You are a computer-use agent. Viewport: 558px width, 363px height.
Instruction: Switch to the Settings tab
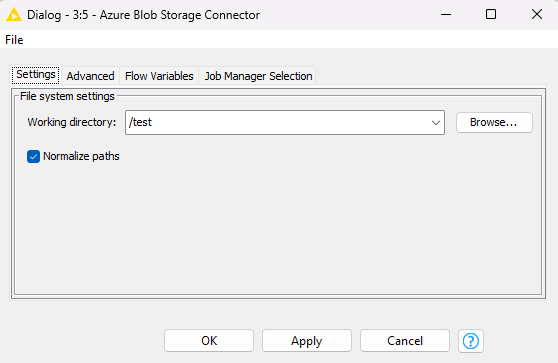[x=36, y=75]
